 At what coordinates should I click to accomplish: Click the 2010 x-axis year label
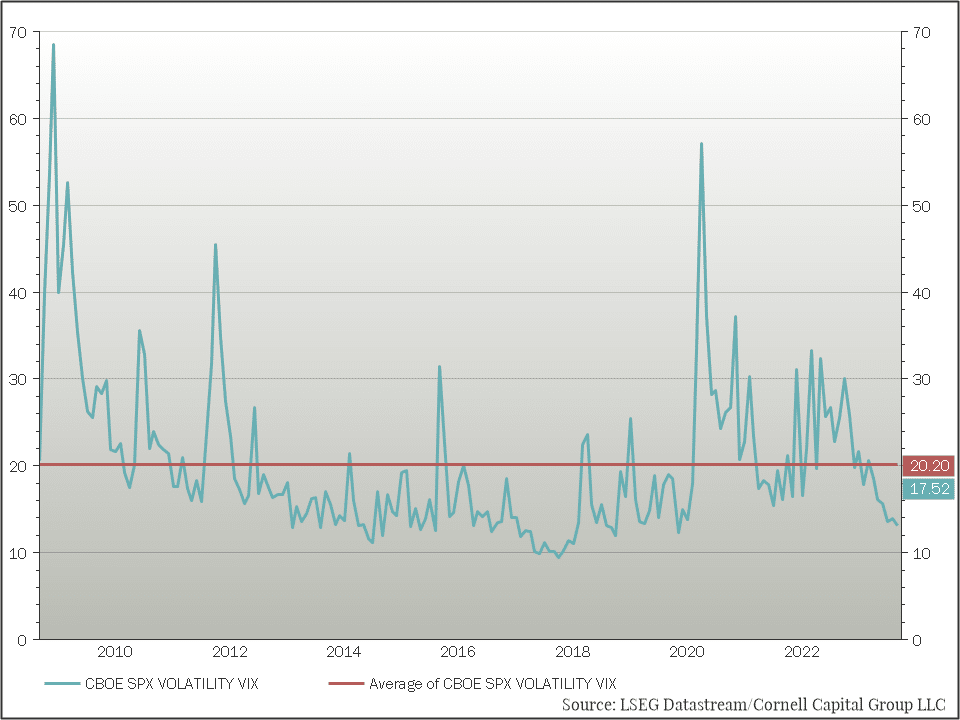pos(115,652)
